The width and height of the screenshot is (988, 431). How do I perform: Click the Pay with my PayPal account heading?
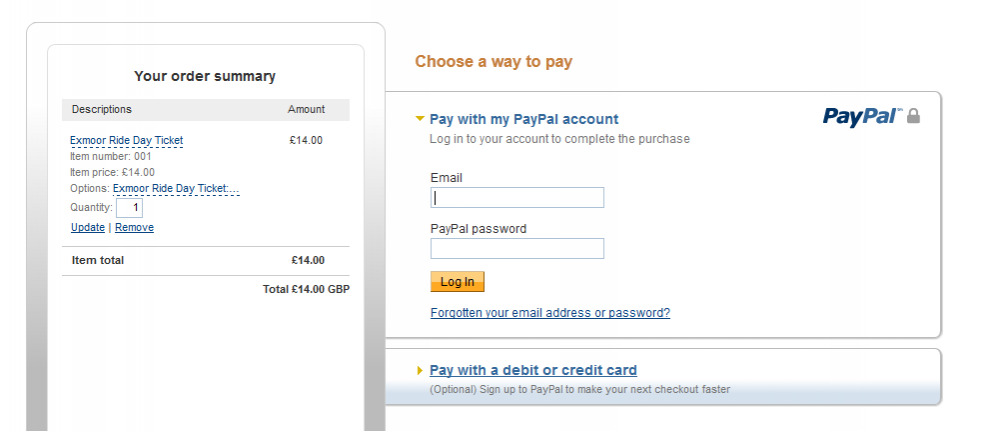(524, 119)
